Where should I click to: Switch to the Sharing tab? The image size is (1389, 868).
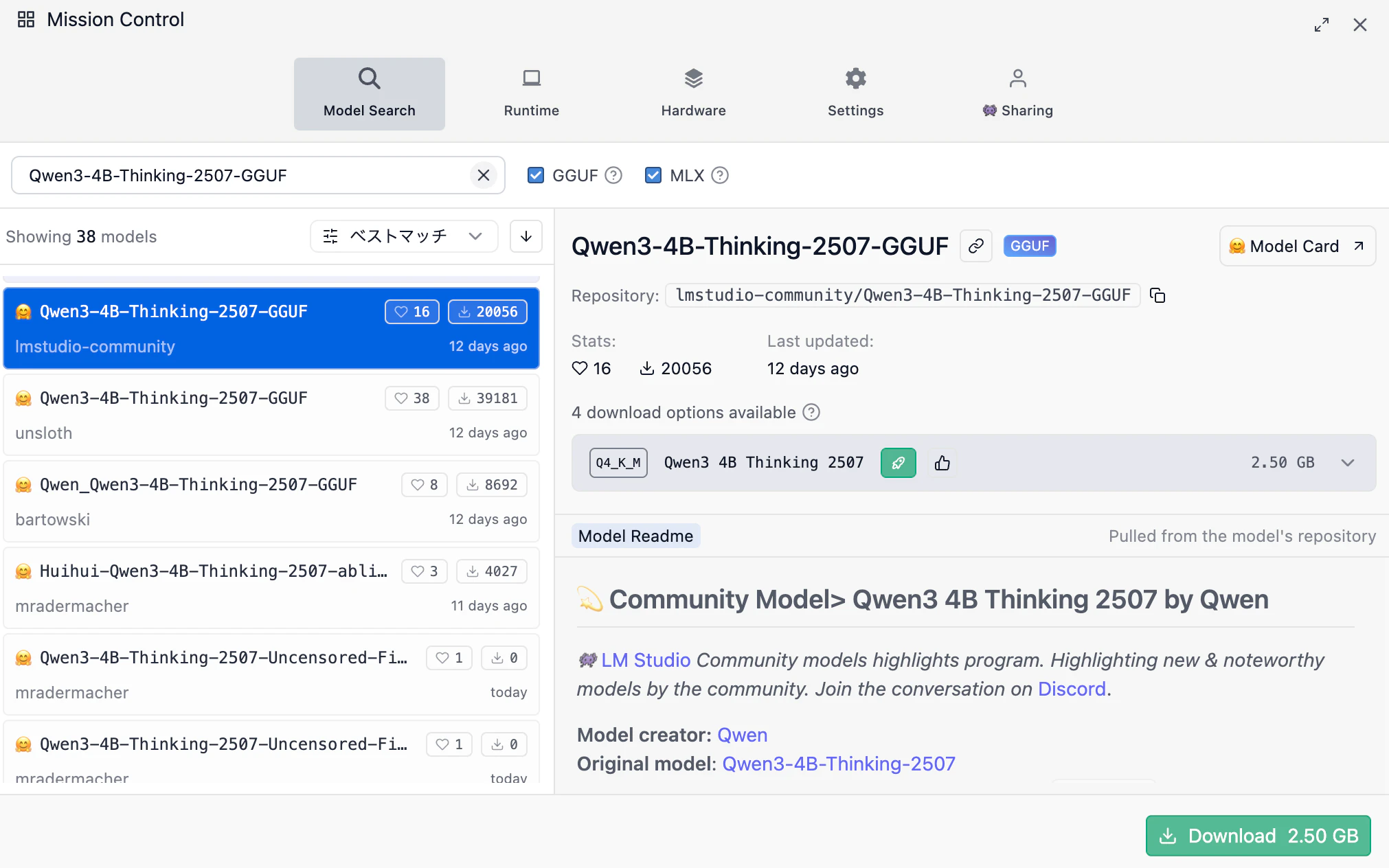click(1018, 94)
